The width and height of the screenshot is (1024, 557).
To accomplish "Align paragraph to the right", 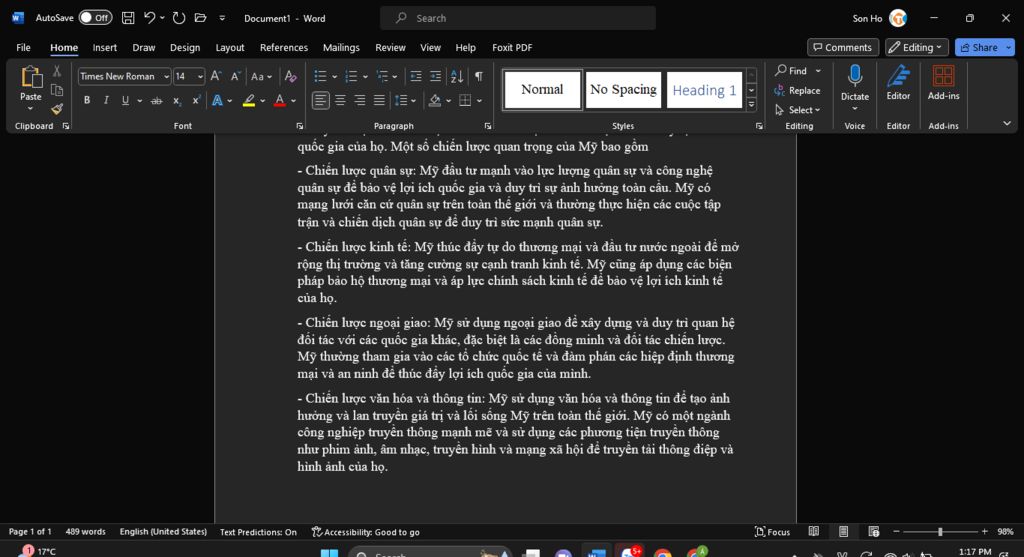I will pyautogui.click(x=360, y=101).
